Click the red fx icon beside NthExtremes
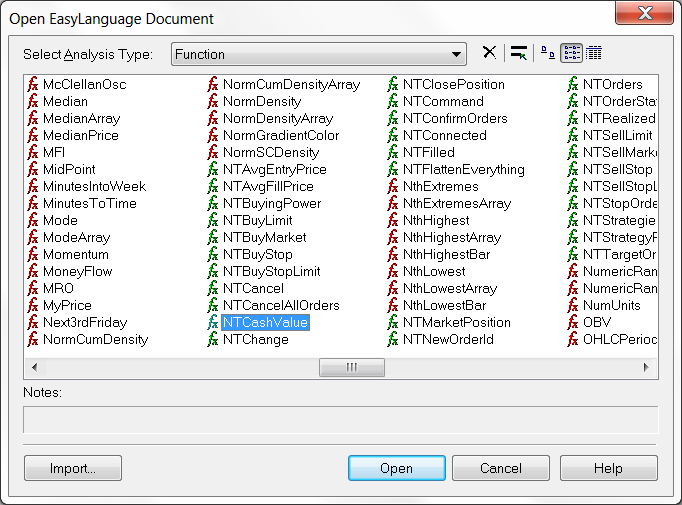The width and height of the screenshot is (682, 505). click(393, 186)
